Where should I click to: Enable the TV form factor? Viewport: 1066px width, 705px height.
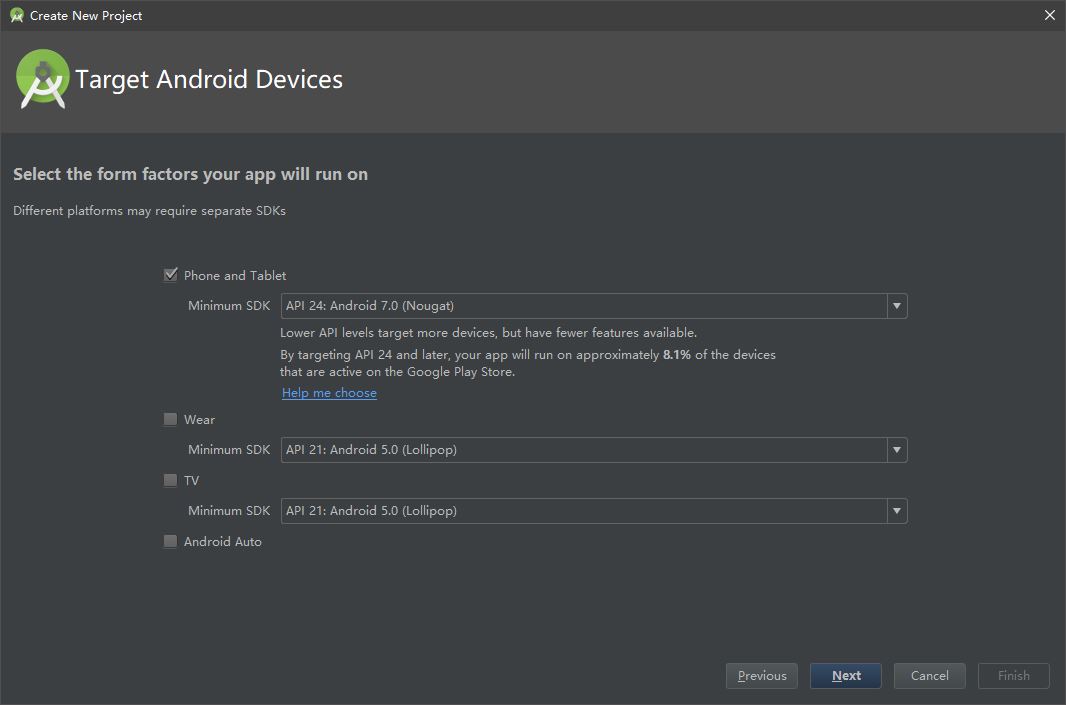click(170, 480)
